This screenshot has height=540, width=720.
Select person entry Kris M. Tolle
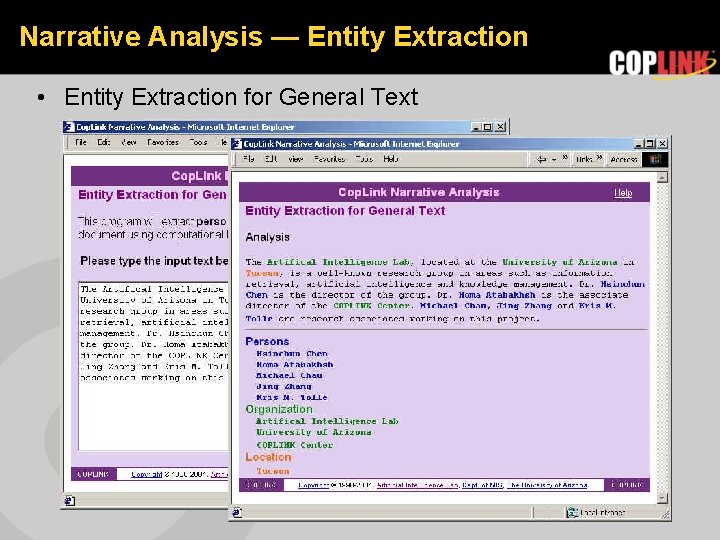(292, 398)
